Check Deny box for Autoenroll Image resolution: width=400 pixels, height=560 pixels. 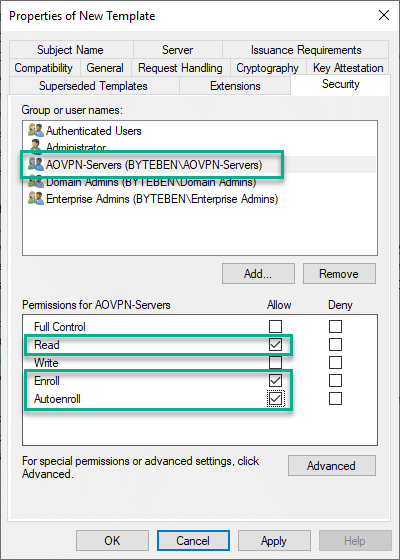click(x=335, y=399)
